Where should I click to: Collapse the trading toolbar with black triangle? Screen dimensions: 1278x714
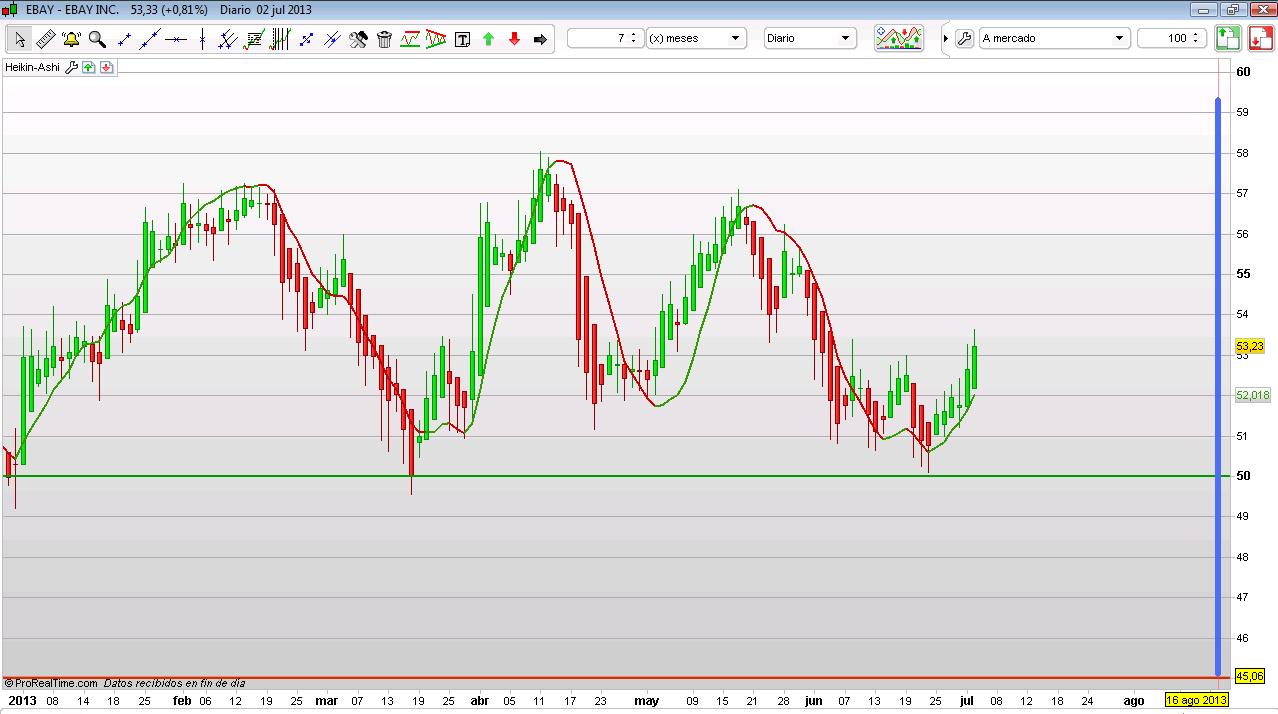[946, 39]
